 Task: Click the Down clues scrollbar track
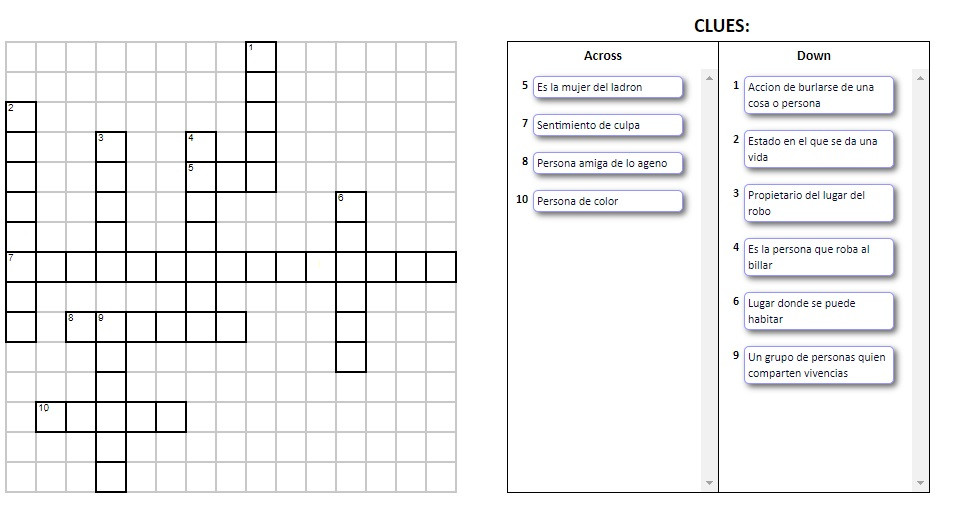click(920, 280)
